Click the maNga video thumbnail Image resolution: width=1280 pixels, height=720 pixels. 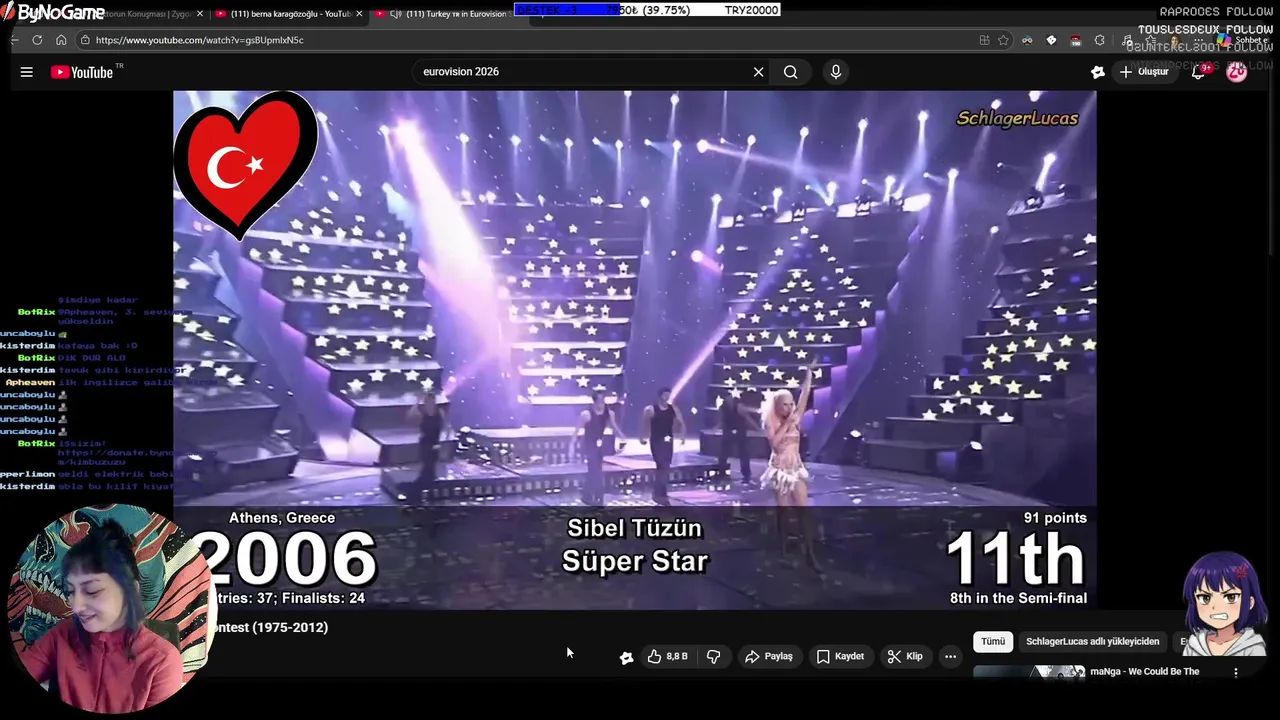point(1029,672)
